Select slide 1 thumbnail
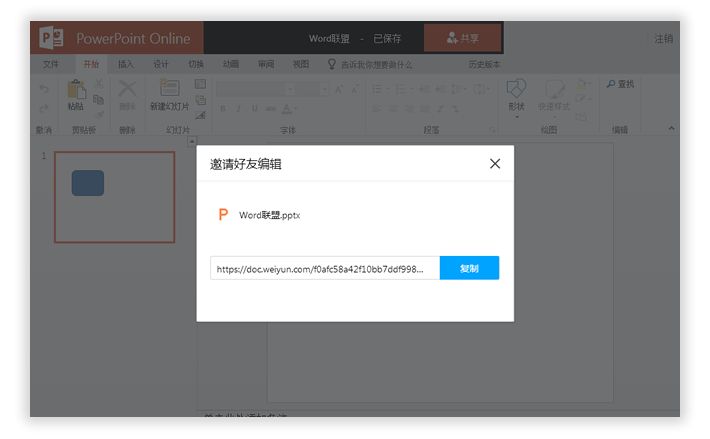The width and height of the screenshot is (710, 439). 115,197
